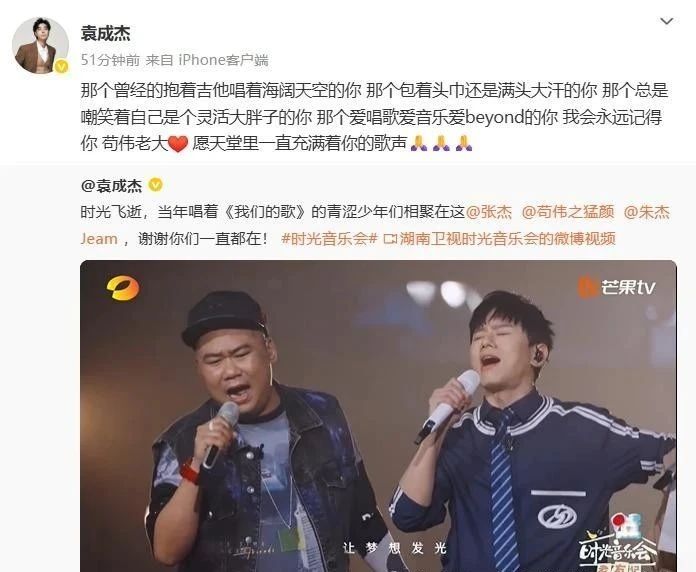The height and width of the screenshot is (572, 696).
Task: Click the verified badge on avatar
Action: pos(62,67)
